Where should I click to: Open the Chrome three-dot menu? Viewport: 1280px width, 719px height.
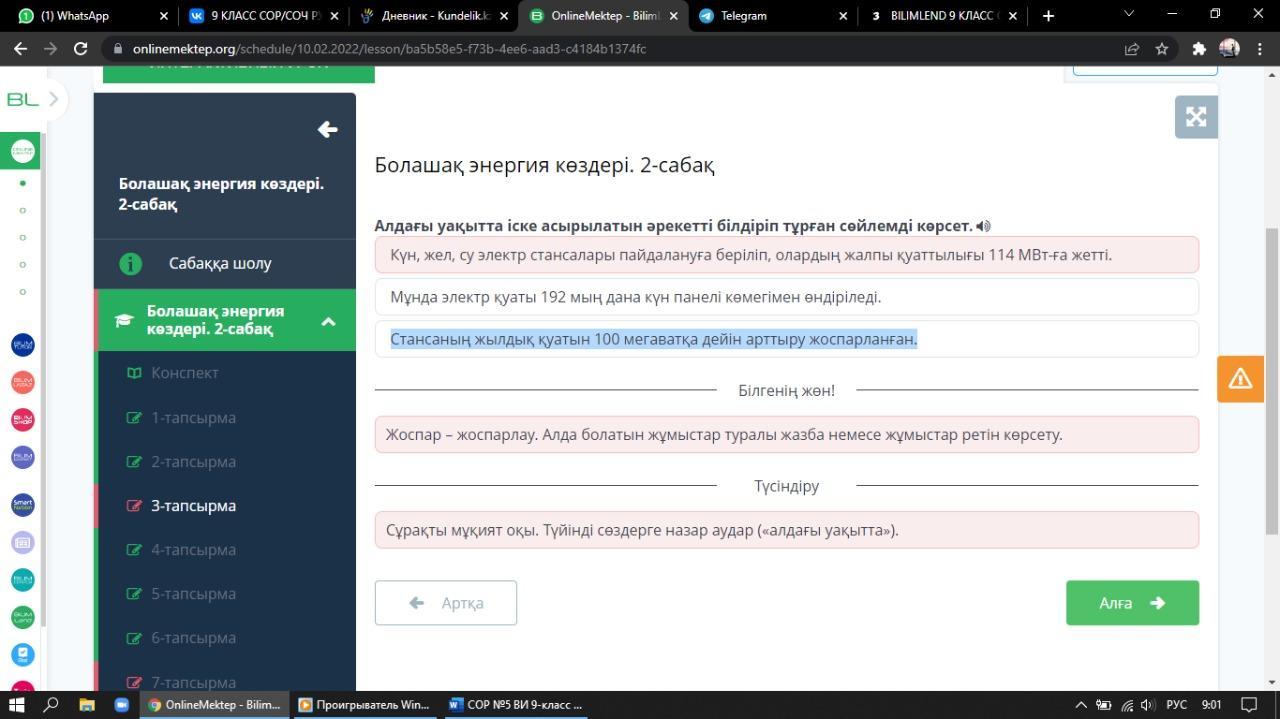click(1260, 49)
